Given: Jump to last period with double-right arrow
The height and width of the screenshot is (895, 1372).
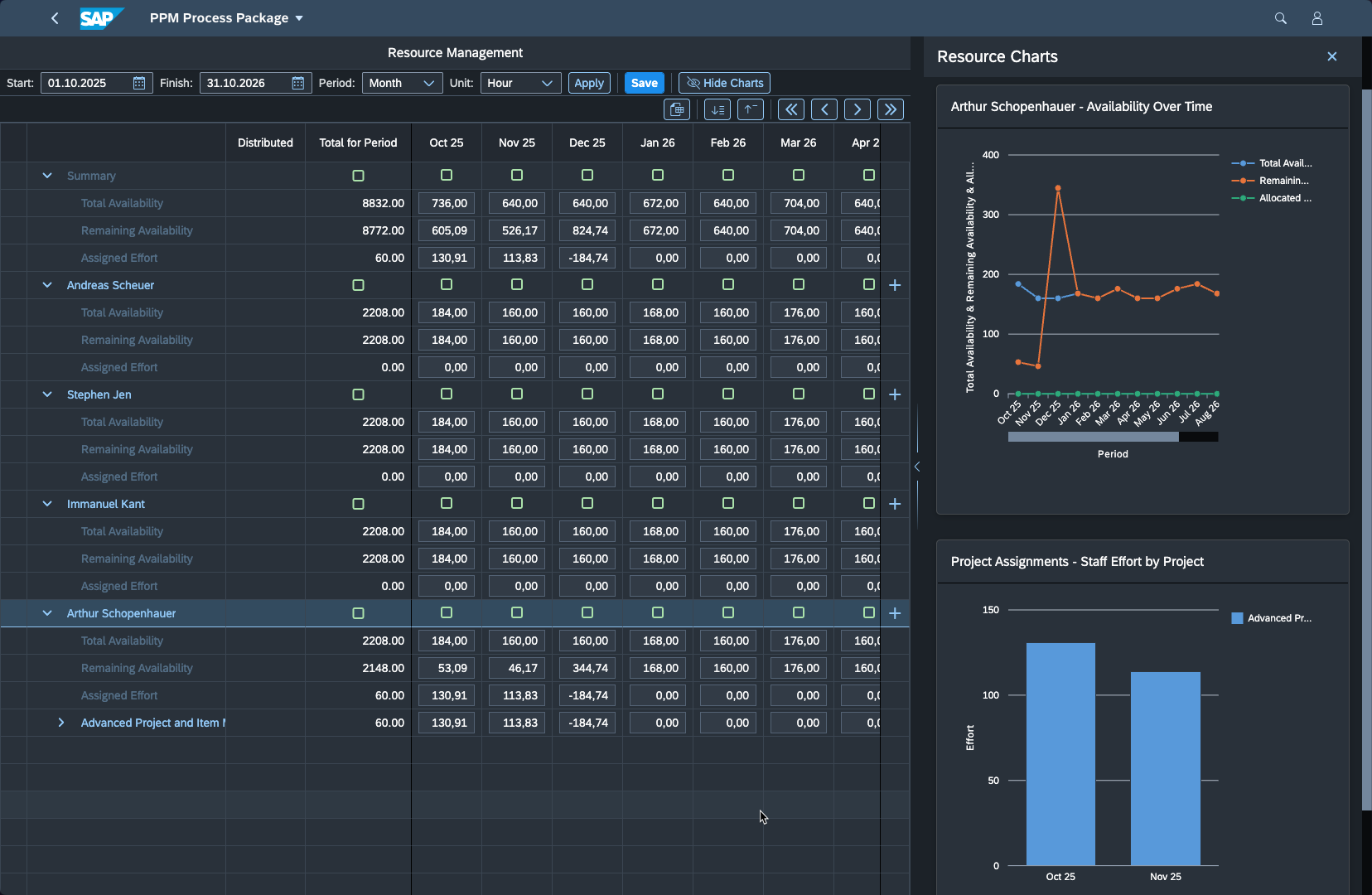Looking at the screenshot, I should pos(891,109).
